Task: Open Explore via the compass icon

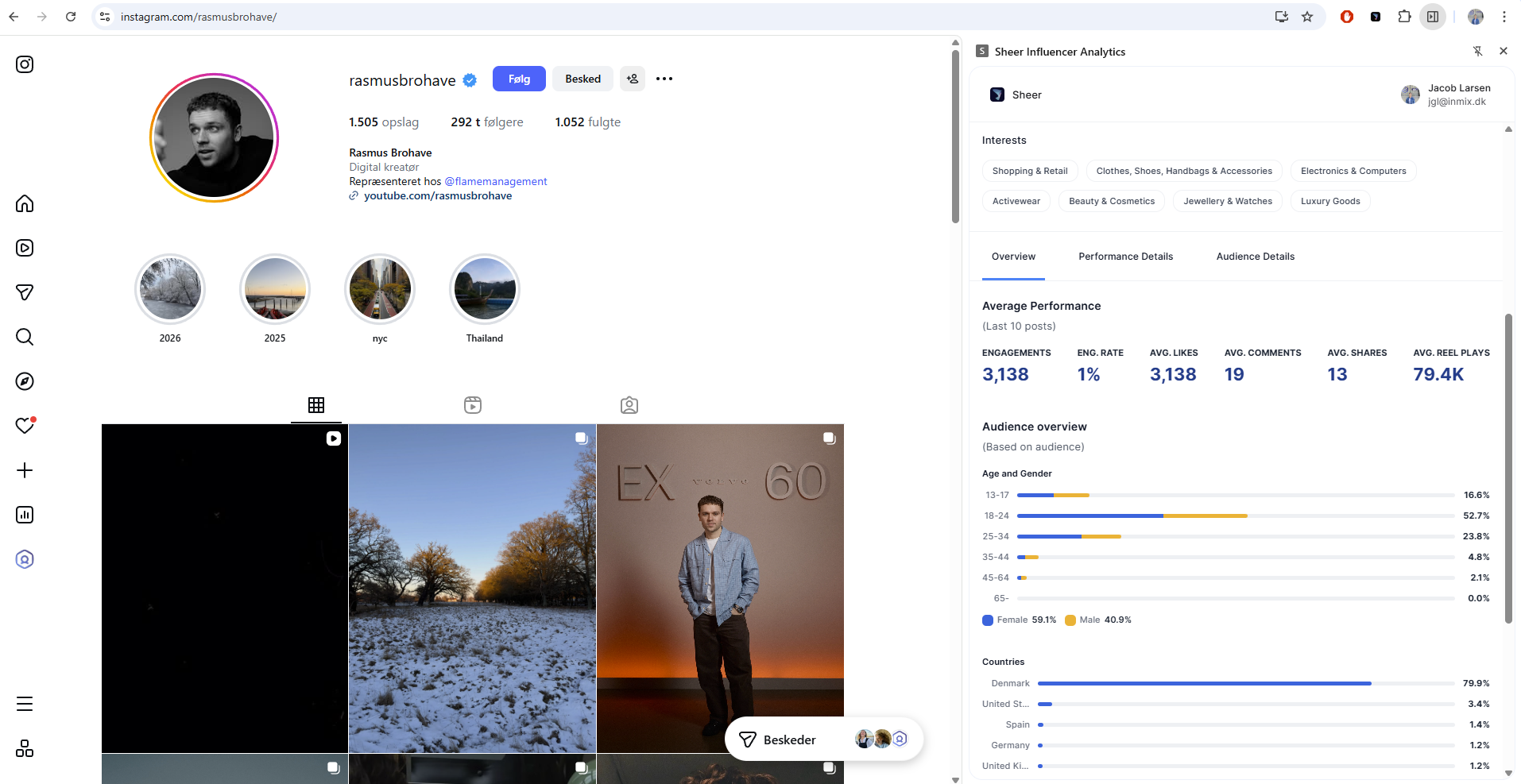Action: [24, 381]
